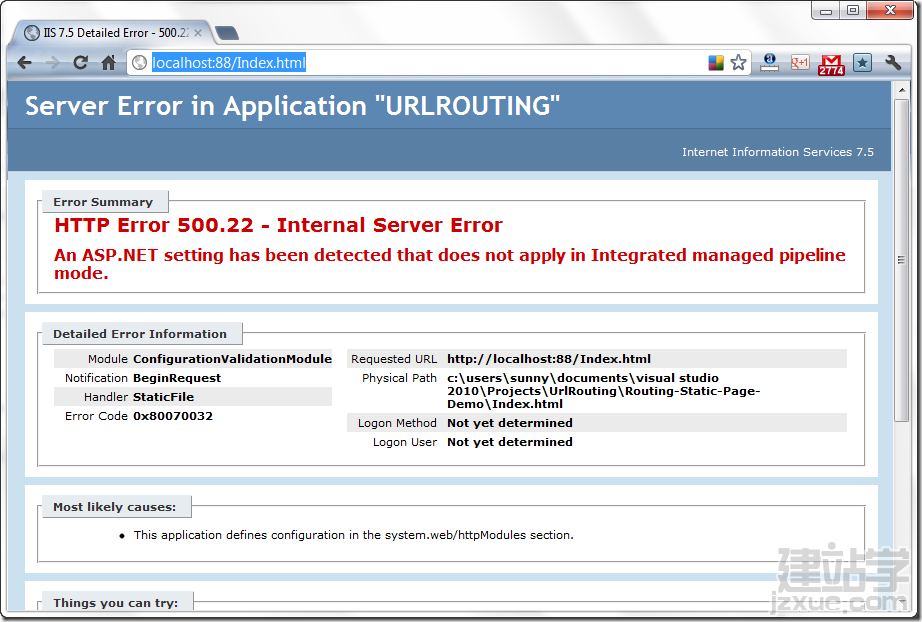Bookmark this page with the star

coord(739,62)
